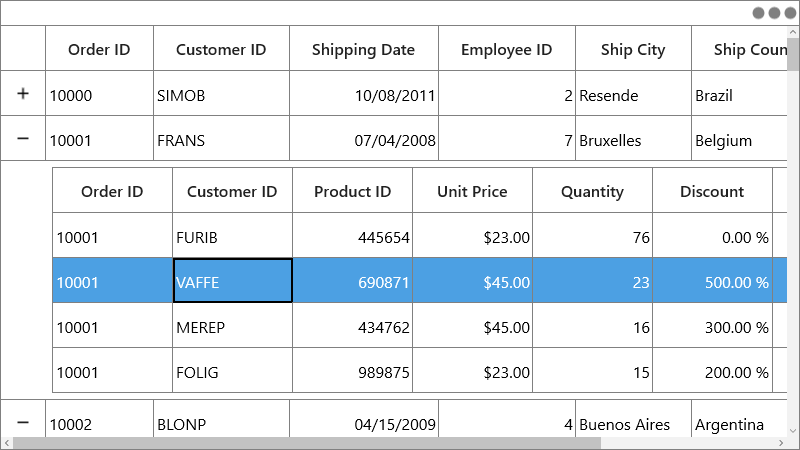Click the vertical scrollbar down arrow
Viewport: 800px width, 450px height.
point(793,431)
